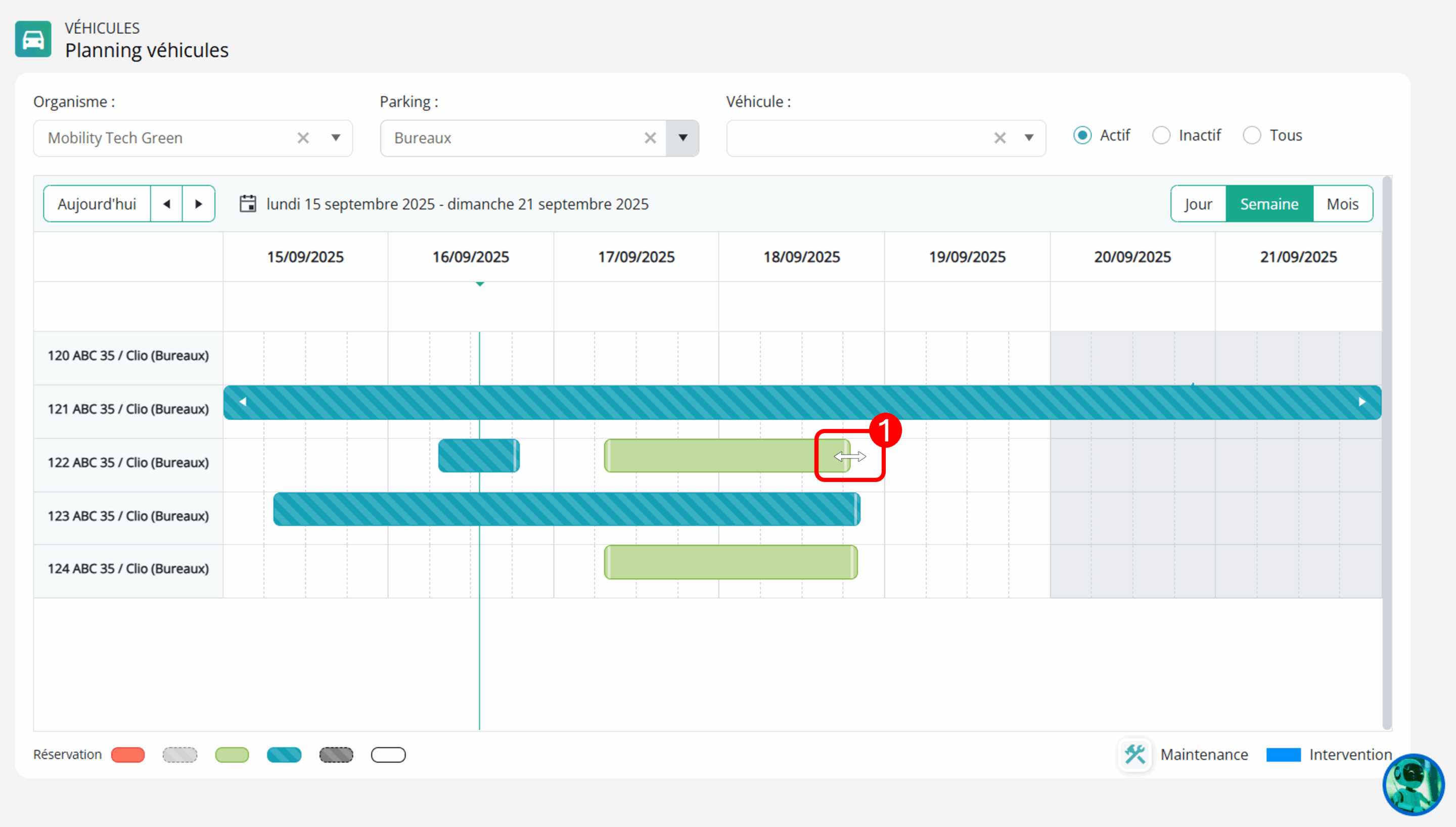The height and width of the screenshot is (827, 1456).
Task: Click the Maintenance tools icon
Action: pyautogui.click(x=1134, y=755)
